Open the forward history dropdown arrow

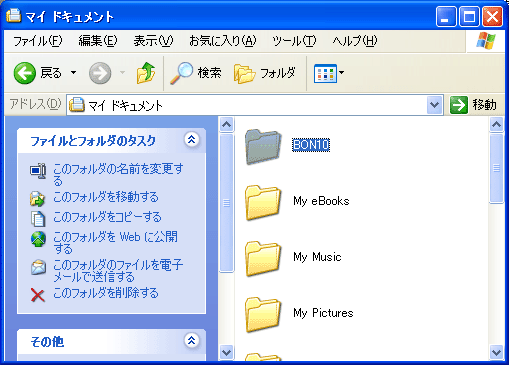click(x=122, y=72)
